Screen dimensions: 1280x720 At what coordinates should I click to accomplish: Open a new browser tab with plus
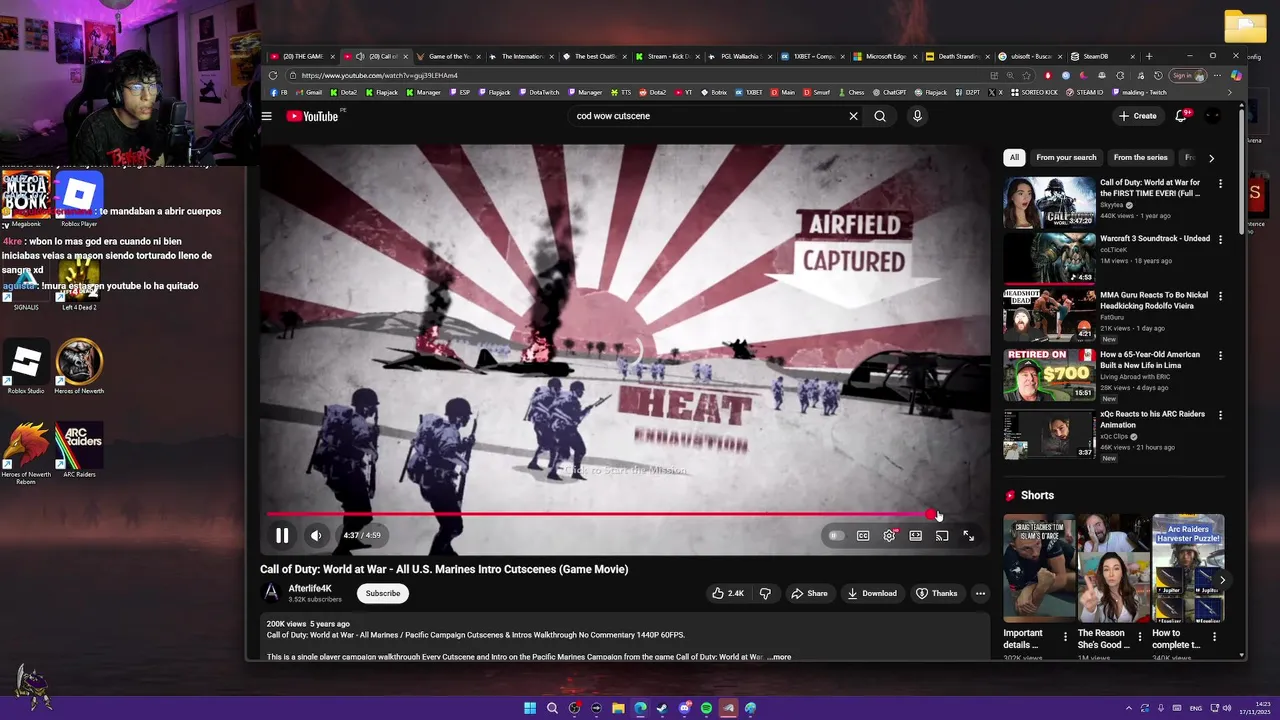click(1148, 56)
